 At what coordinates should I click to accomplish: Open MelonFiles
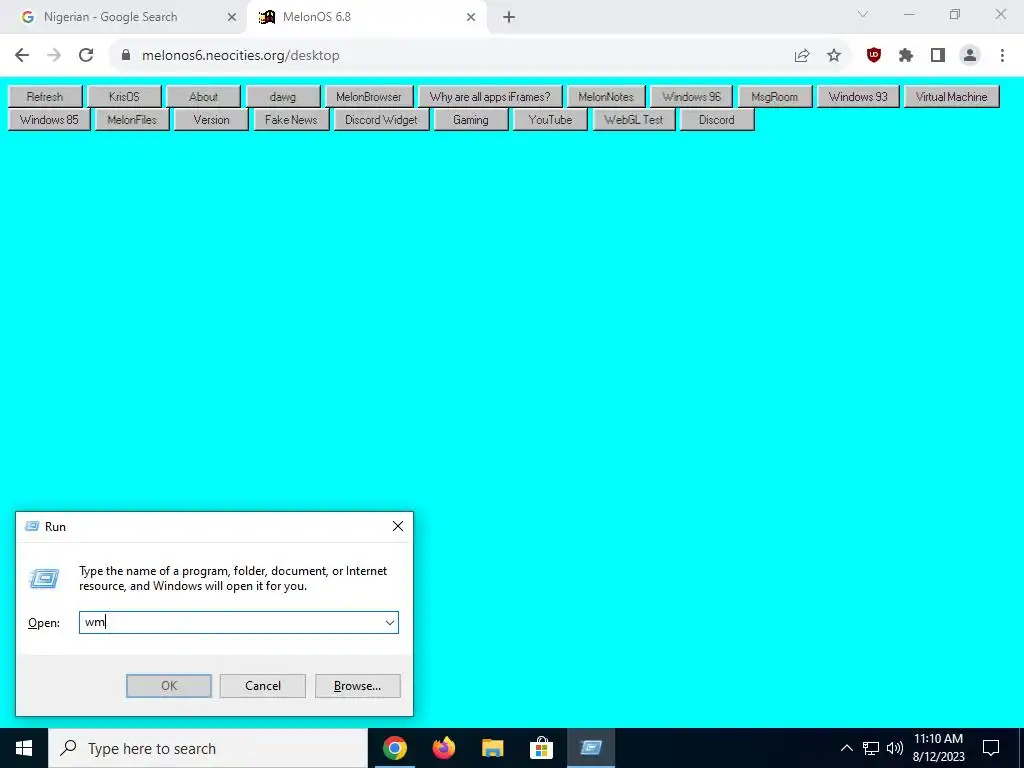(132, 120)
